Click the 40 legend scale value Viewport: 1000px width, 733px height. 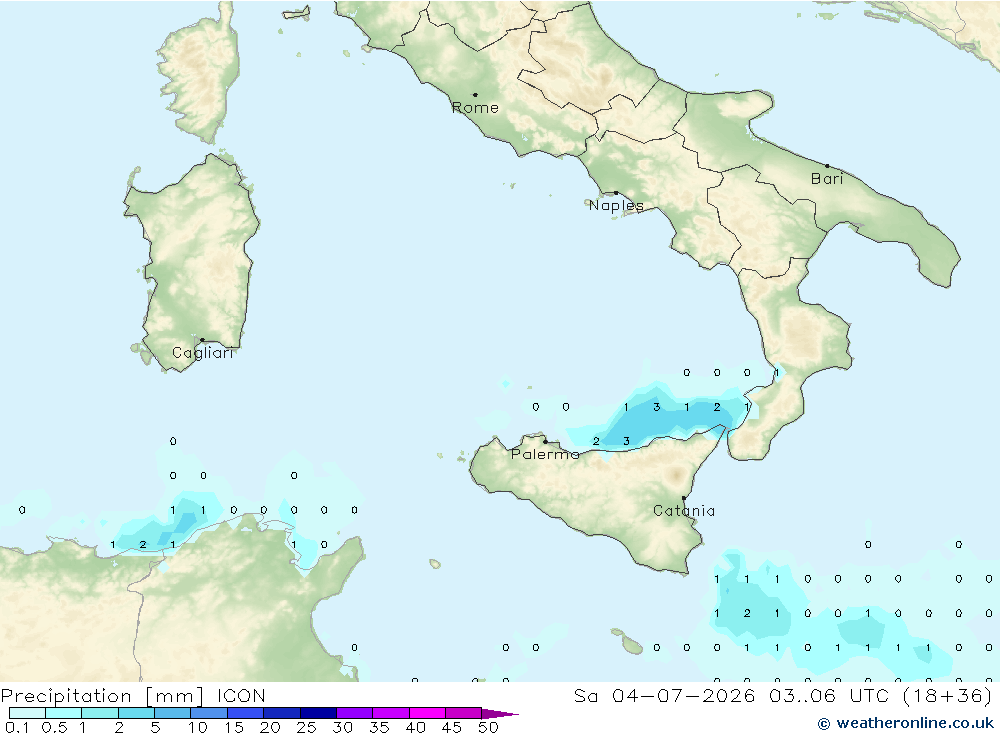[x=416, y=727]
